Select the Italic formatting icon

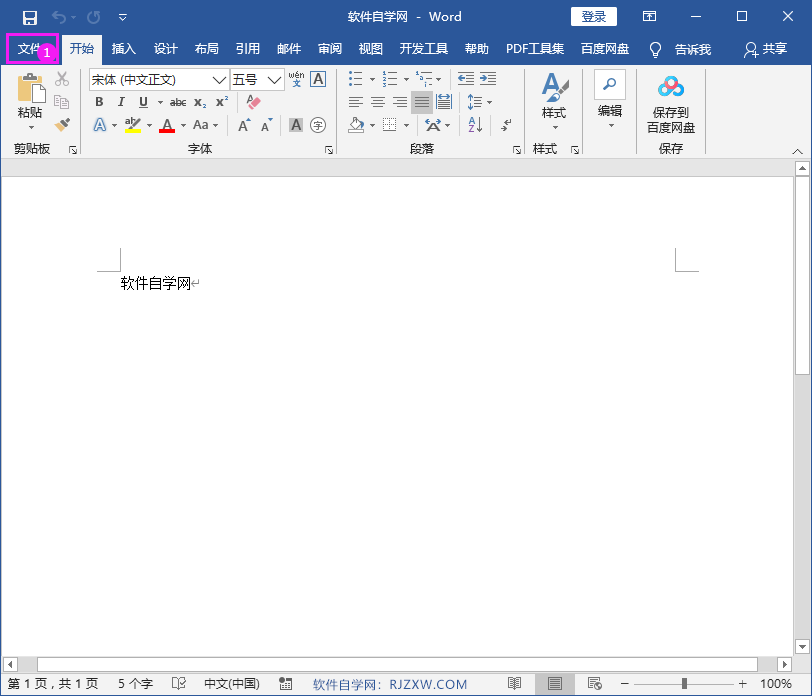pyautogui.click(x=120, y=102)
